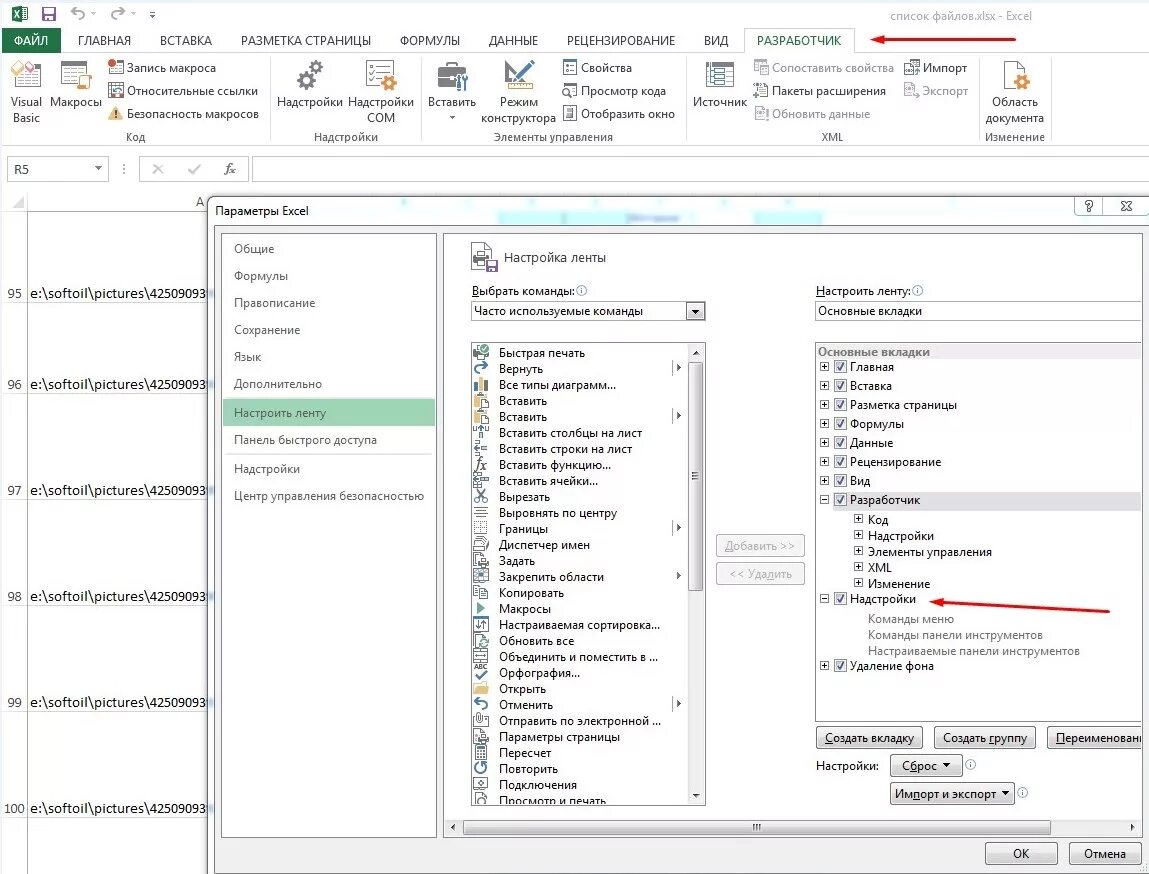Select Дополнительно category in sidebar
This screenshot has height=874, width=1149.
[x=328, y=384]
